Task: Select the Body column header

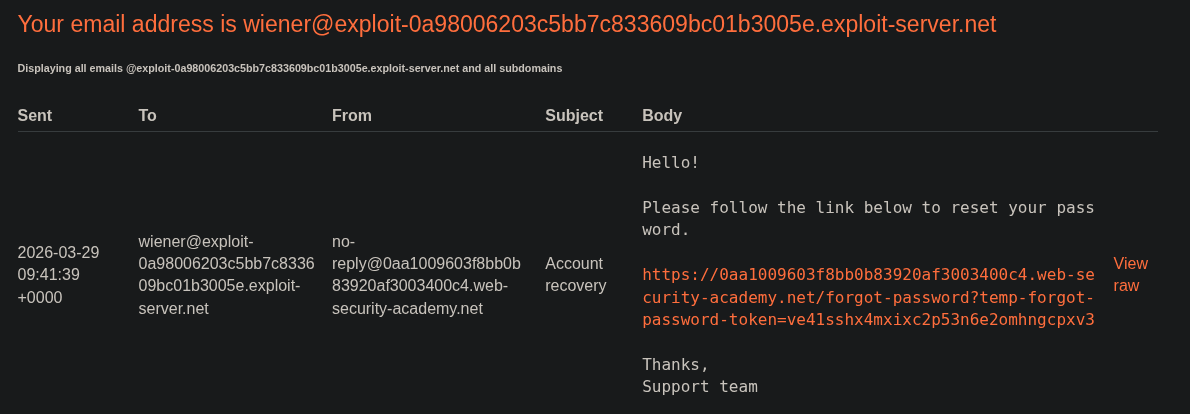Action: coord(661,115)
